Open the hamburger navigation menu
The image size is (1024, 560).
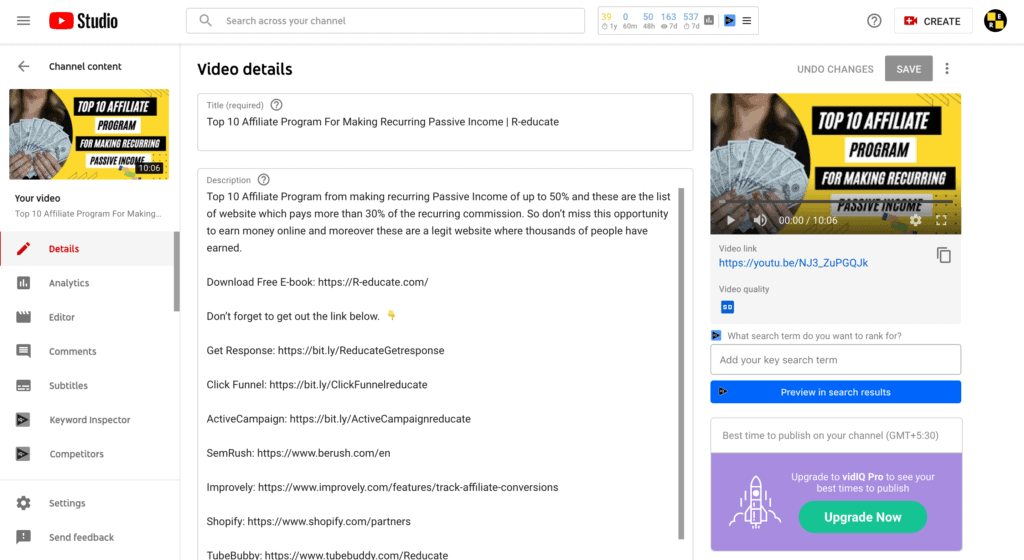coord(24,21)
